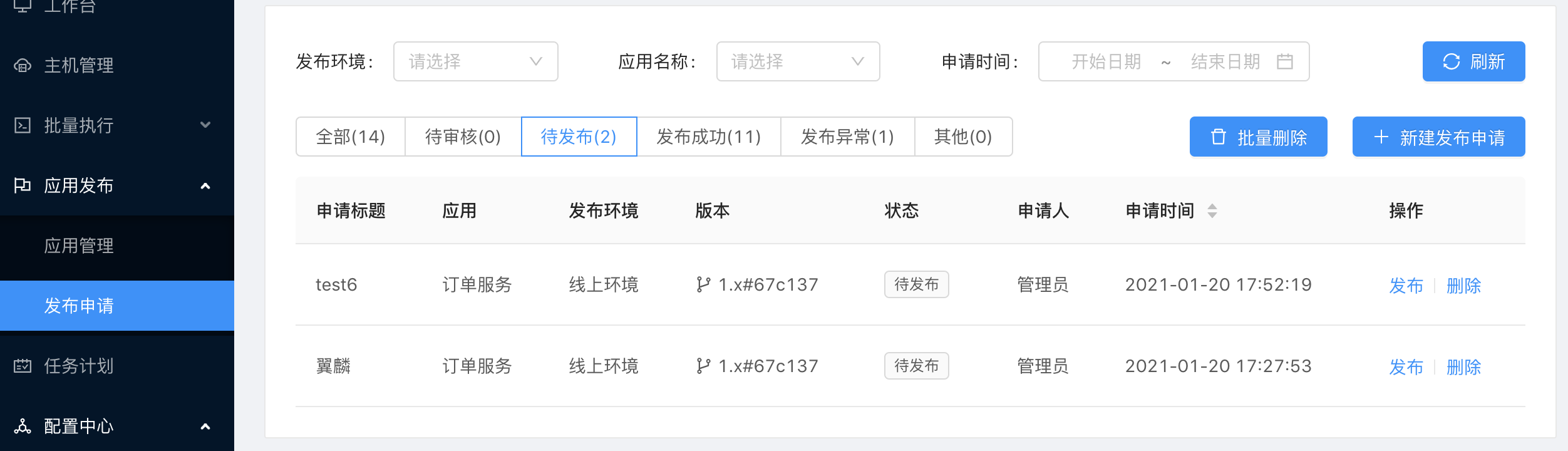1568x451 pixels.
Task: Click the 配置中心 cluster icon
Action: point(23,427)
